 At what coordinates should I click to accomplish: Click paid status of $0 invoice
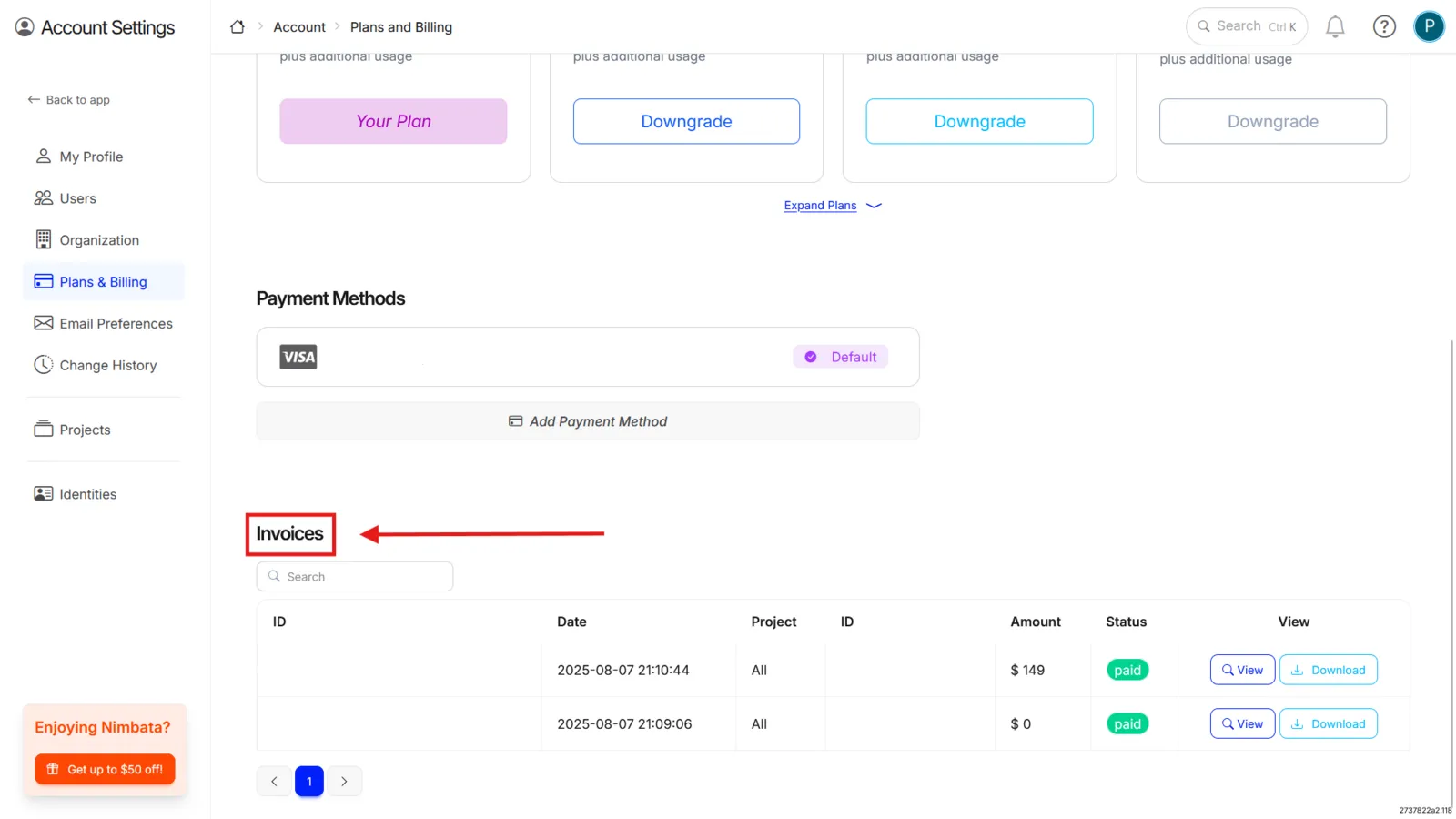pos(1127,723)
